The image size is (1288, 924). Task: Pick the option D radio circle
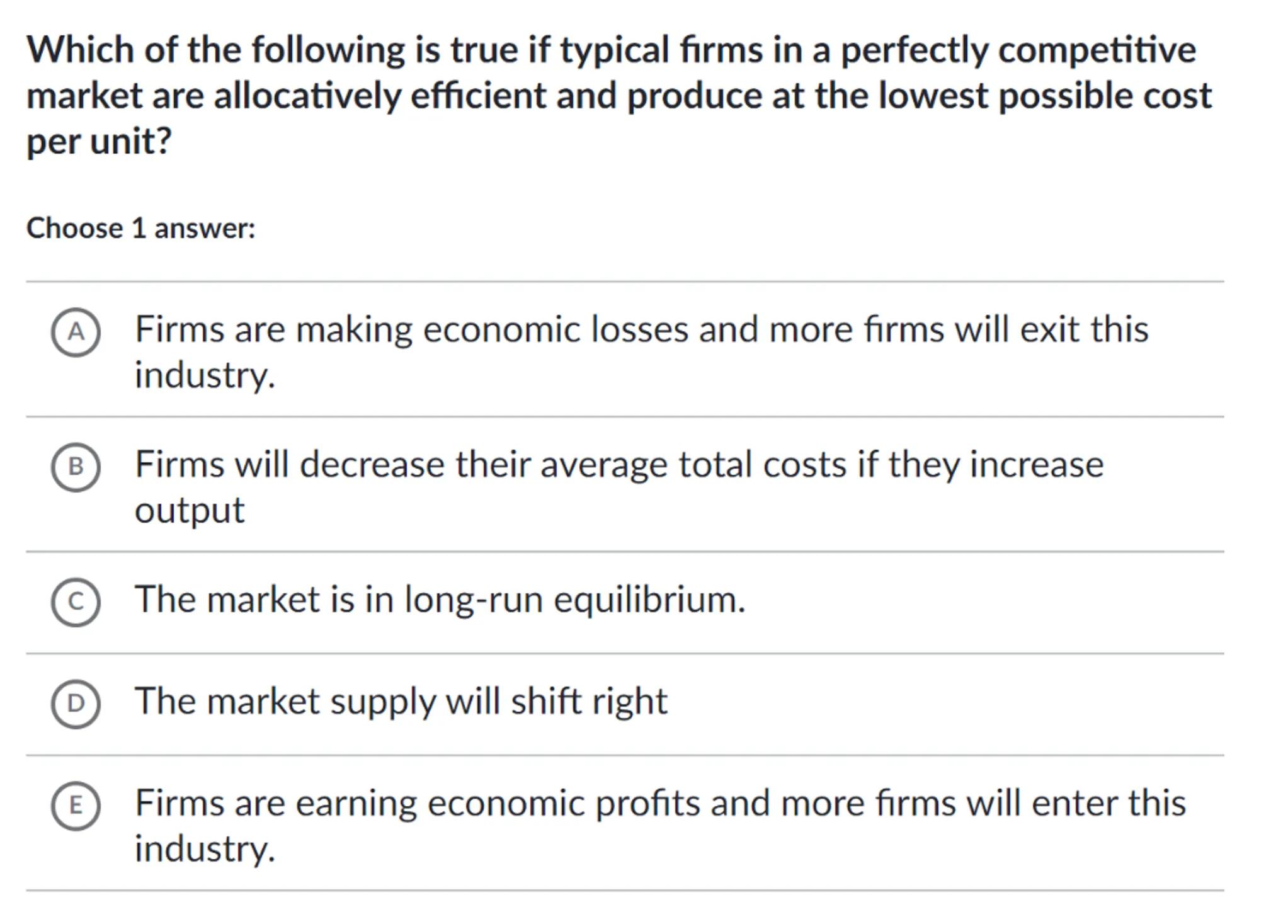pyautogui.click(x=76, y=704)
